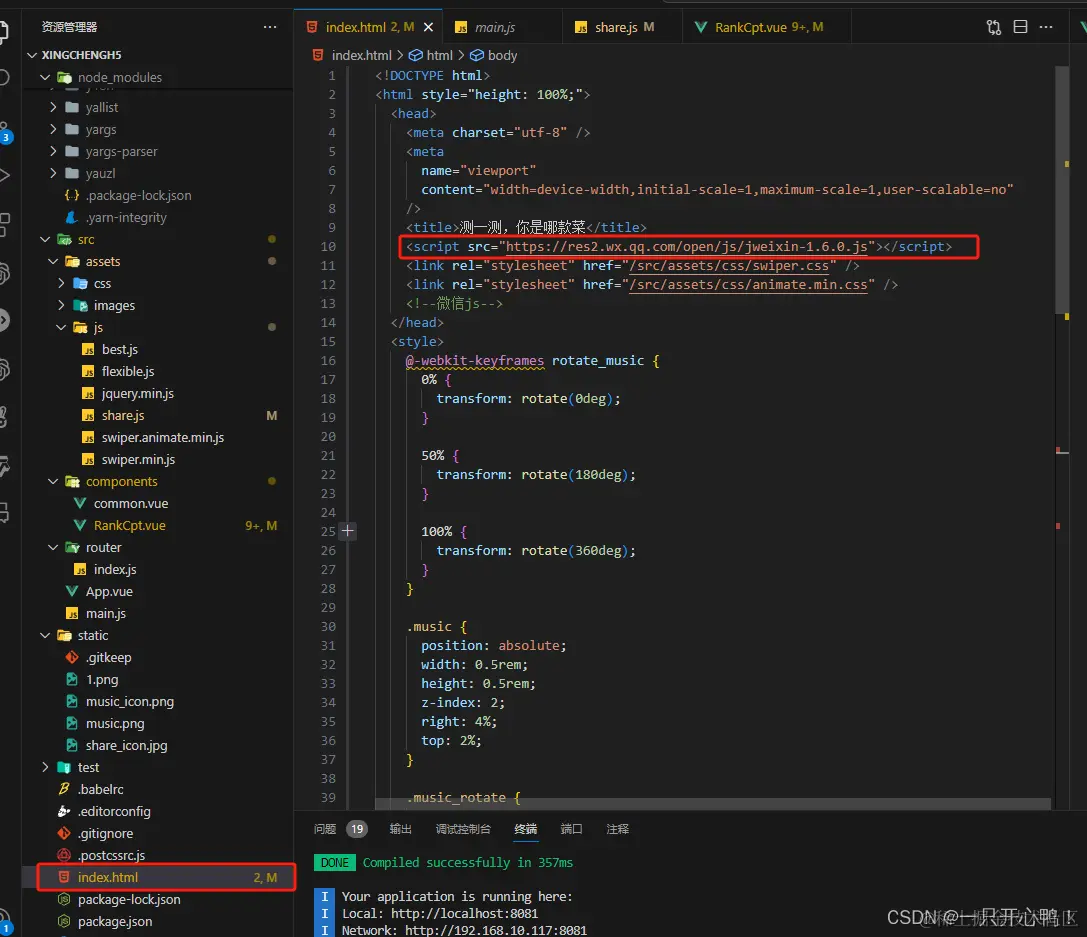
Task: Open the 注释 comments panel tab
Action: coord(618,829)
